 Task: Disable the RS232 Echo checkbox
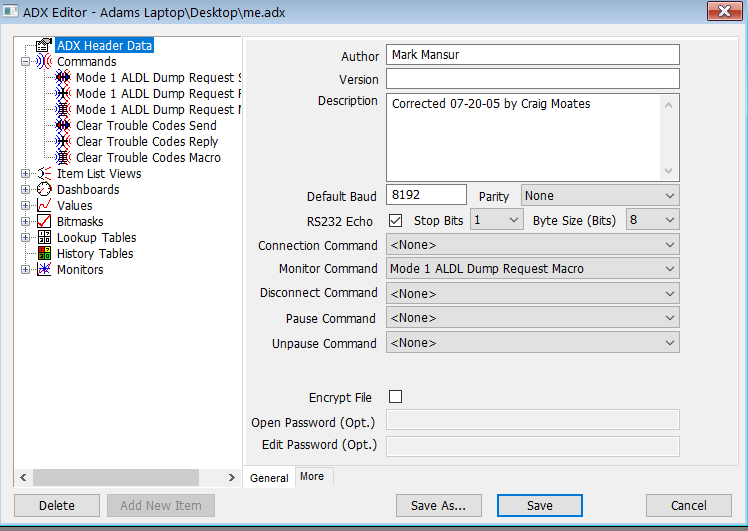coord(395,220)
